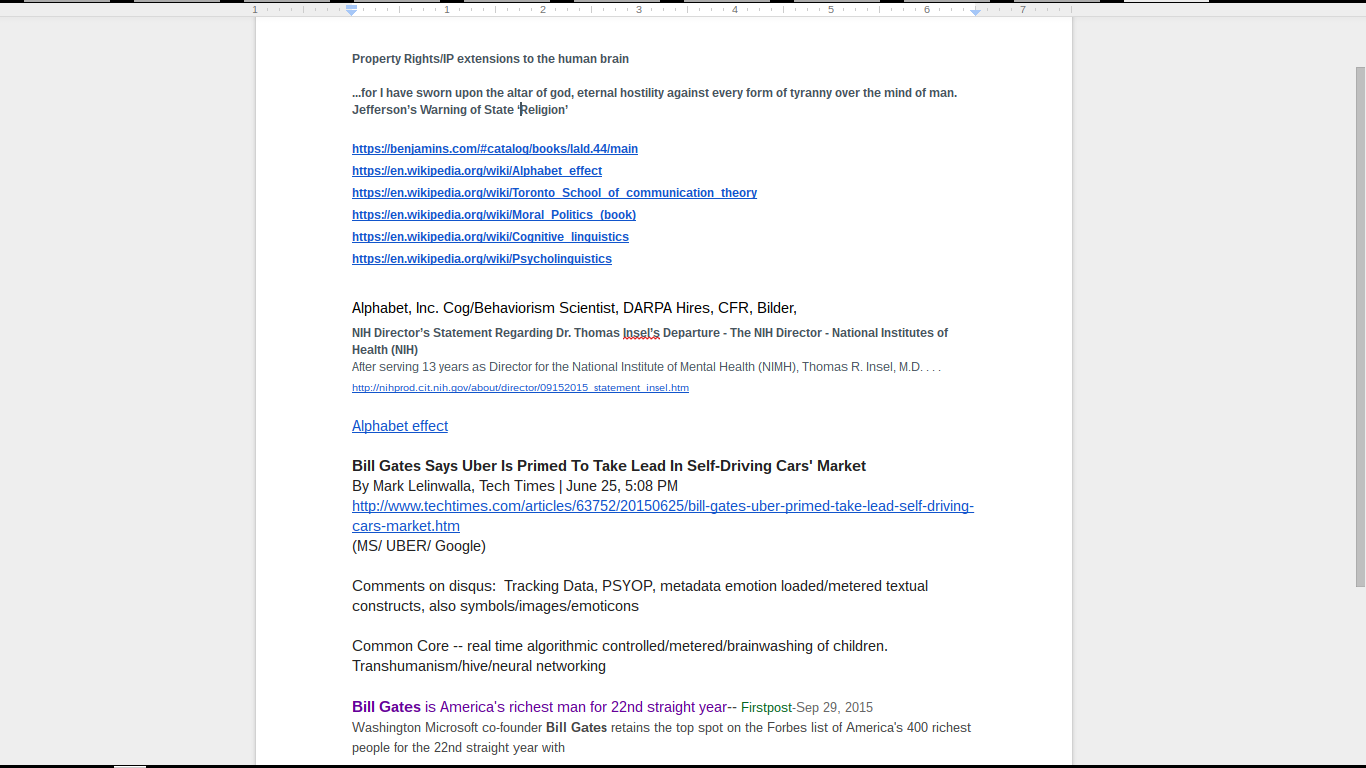Click the ruler at the 4 inch mark
Screen dimensions: 1366x768
[x=734, y=9]
